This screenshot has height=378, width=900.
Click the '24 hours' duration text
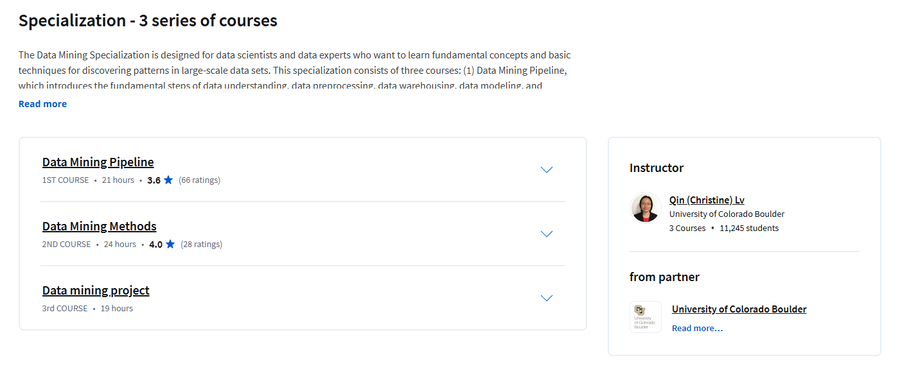click(120, 244)
